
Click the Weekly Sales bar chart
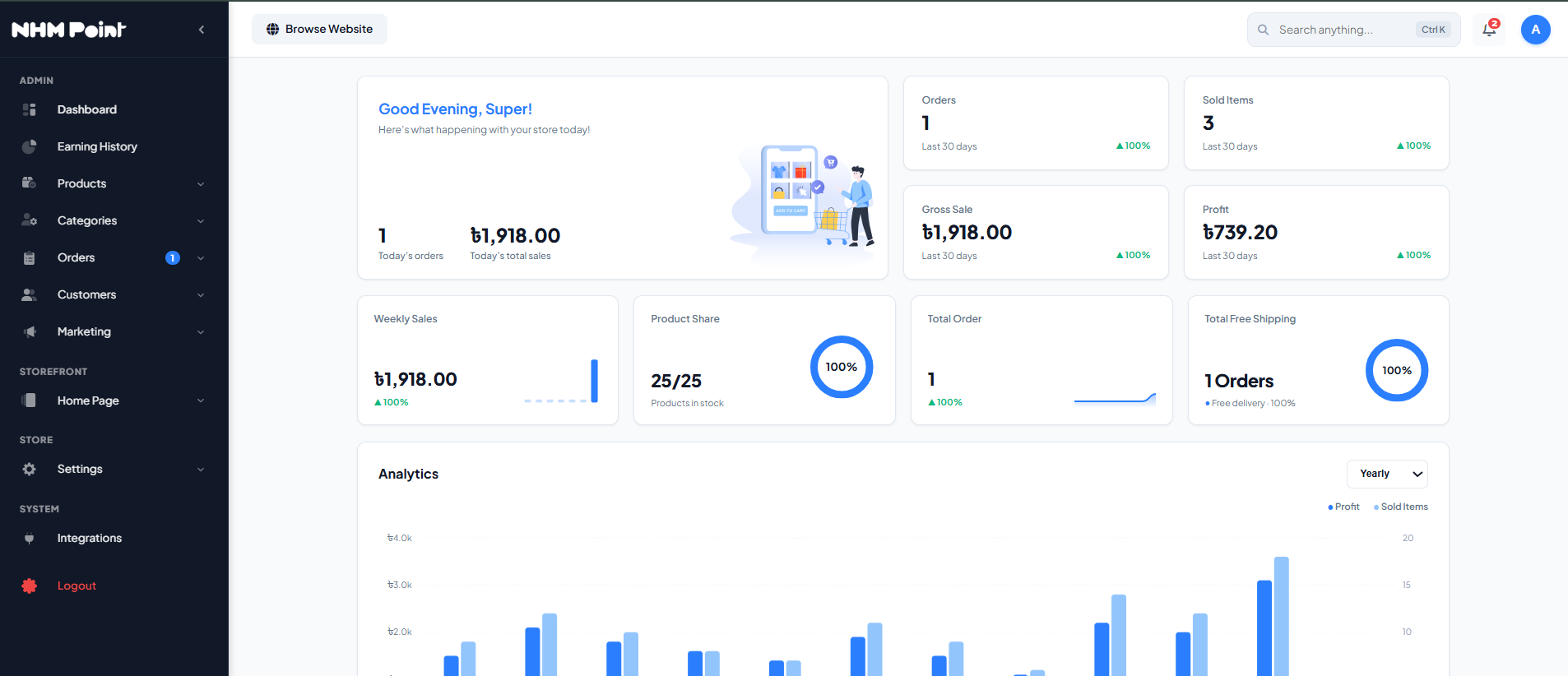pyautogui.click(x=561, y=381)
